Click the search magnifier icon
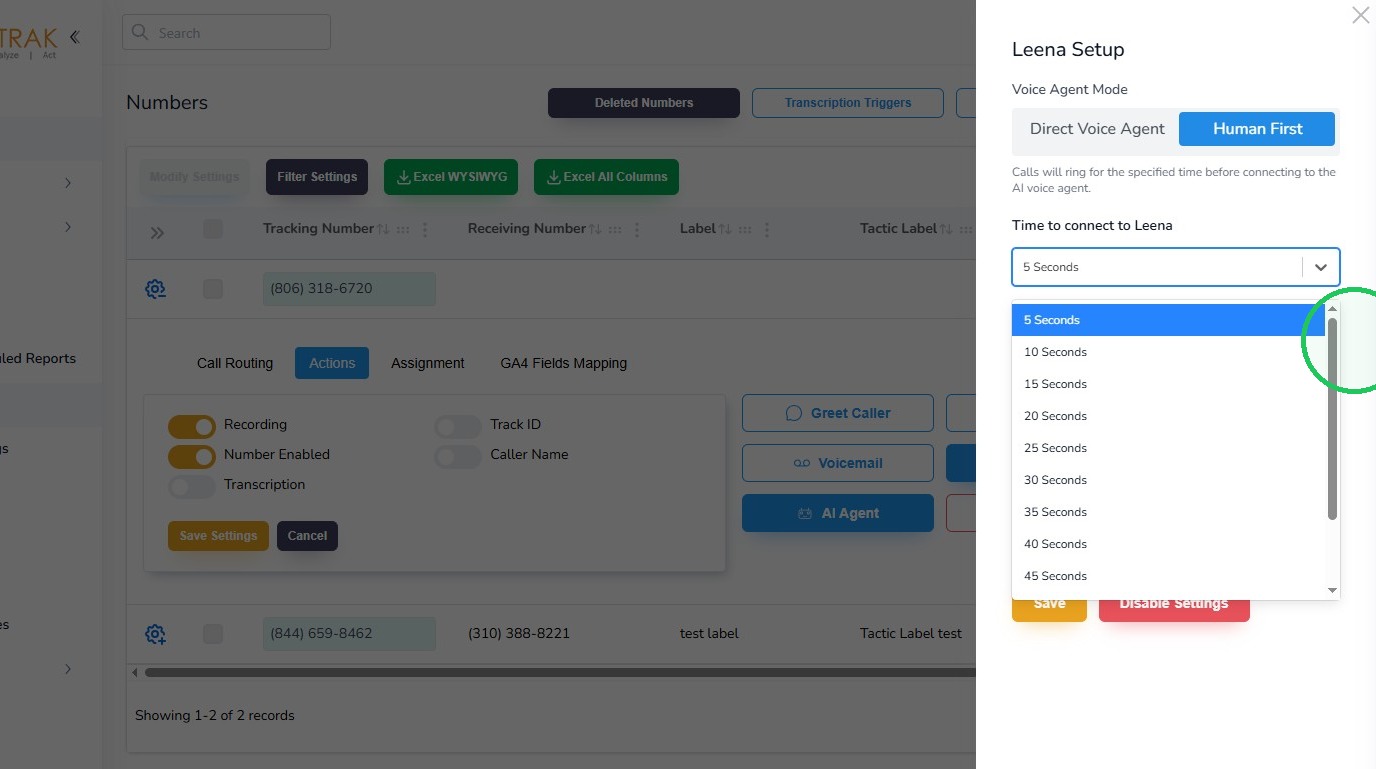 (140, 33)
